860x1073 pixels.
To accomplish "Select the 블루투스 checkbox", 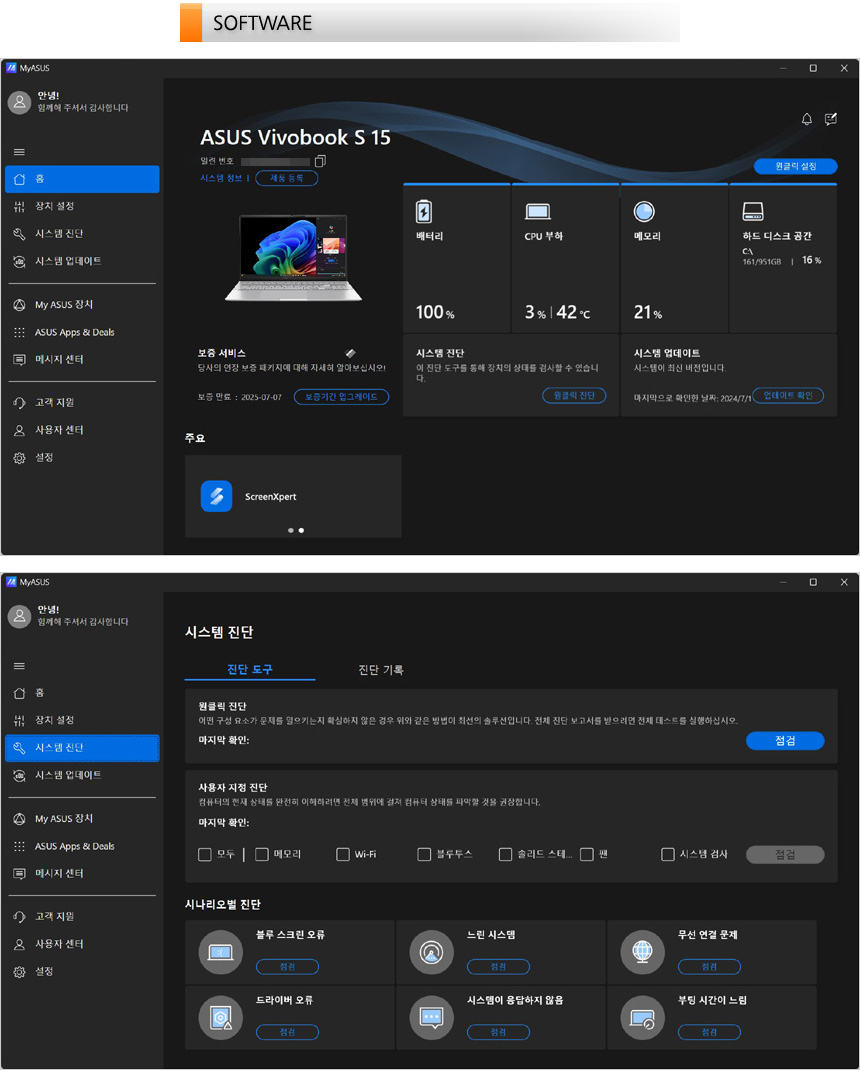I will pyautogui.click(x=424, y=855).
